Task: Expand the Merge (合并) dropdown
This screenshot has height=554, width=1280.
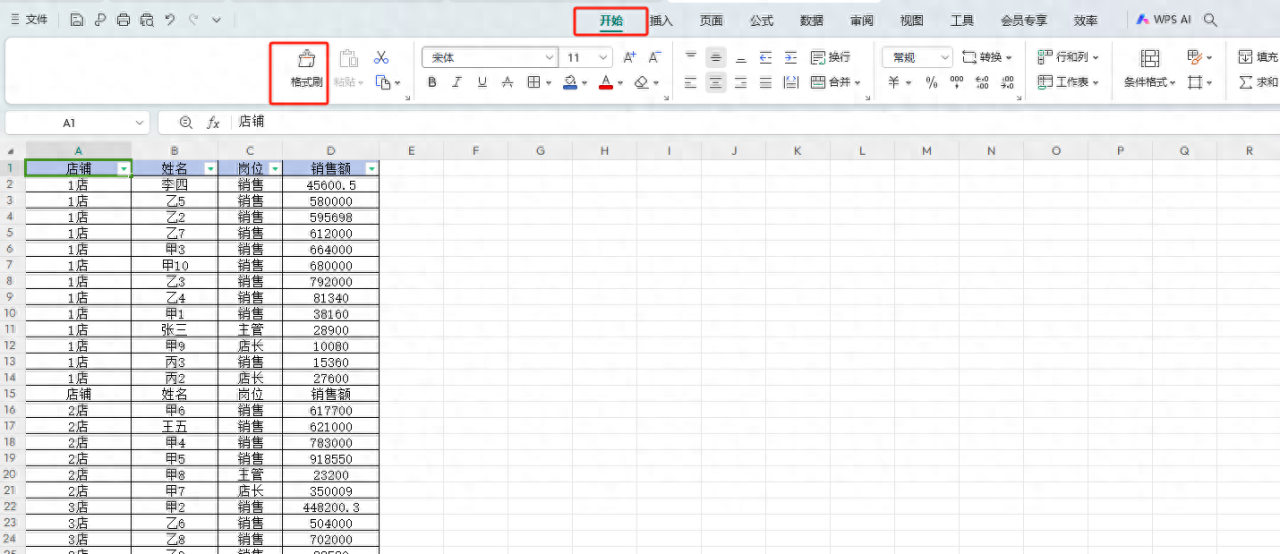Action: 858,83
